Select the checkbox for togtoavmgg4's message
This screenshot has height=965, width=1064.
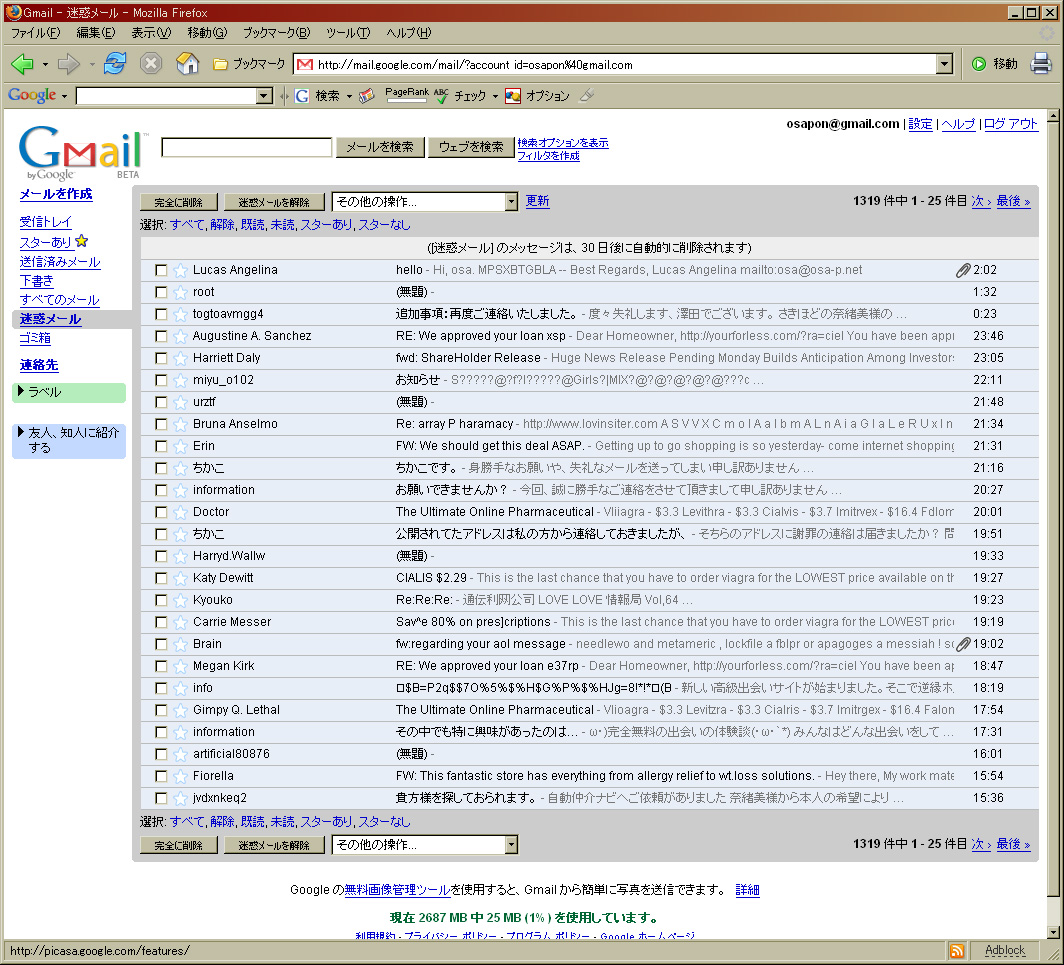pos(161,314)
